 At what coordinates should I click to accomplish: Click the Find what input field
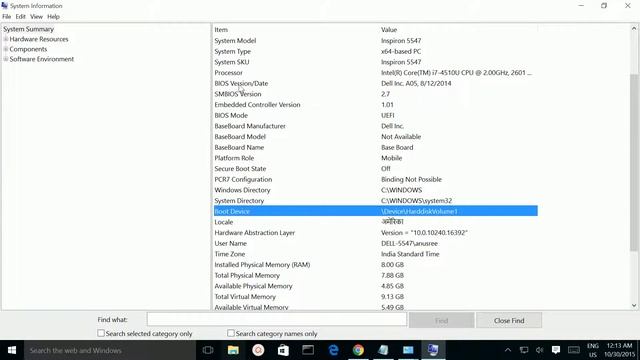(277, 319)
